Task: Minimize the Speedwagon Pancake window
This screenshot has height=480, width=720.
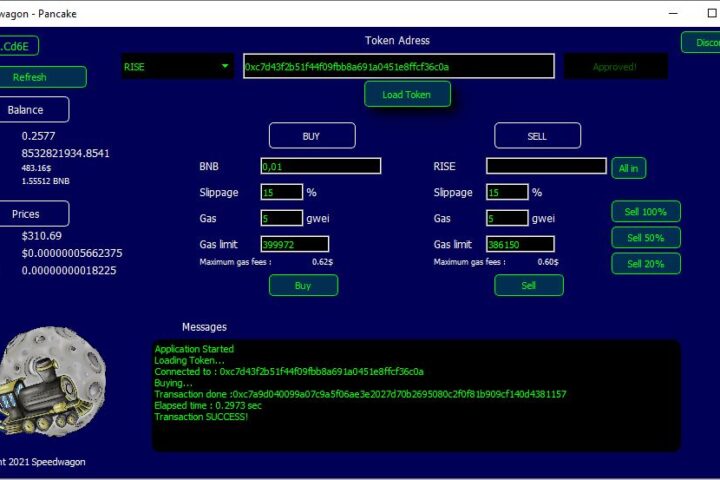Action: click(x=673, y=13)
